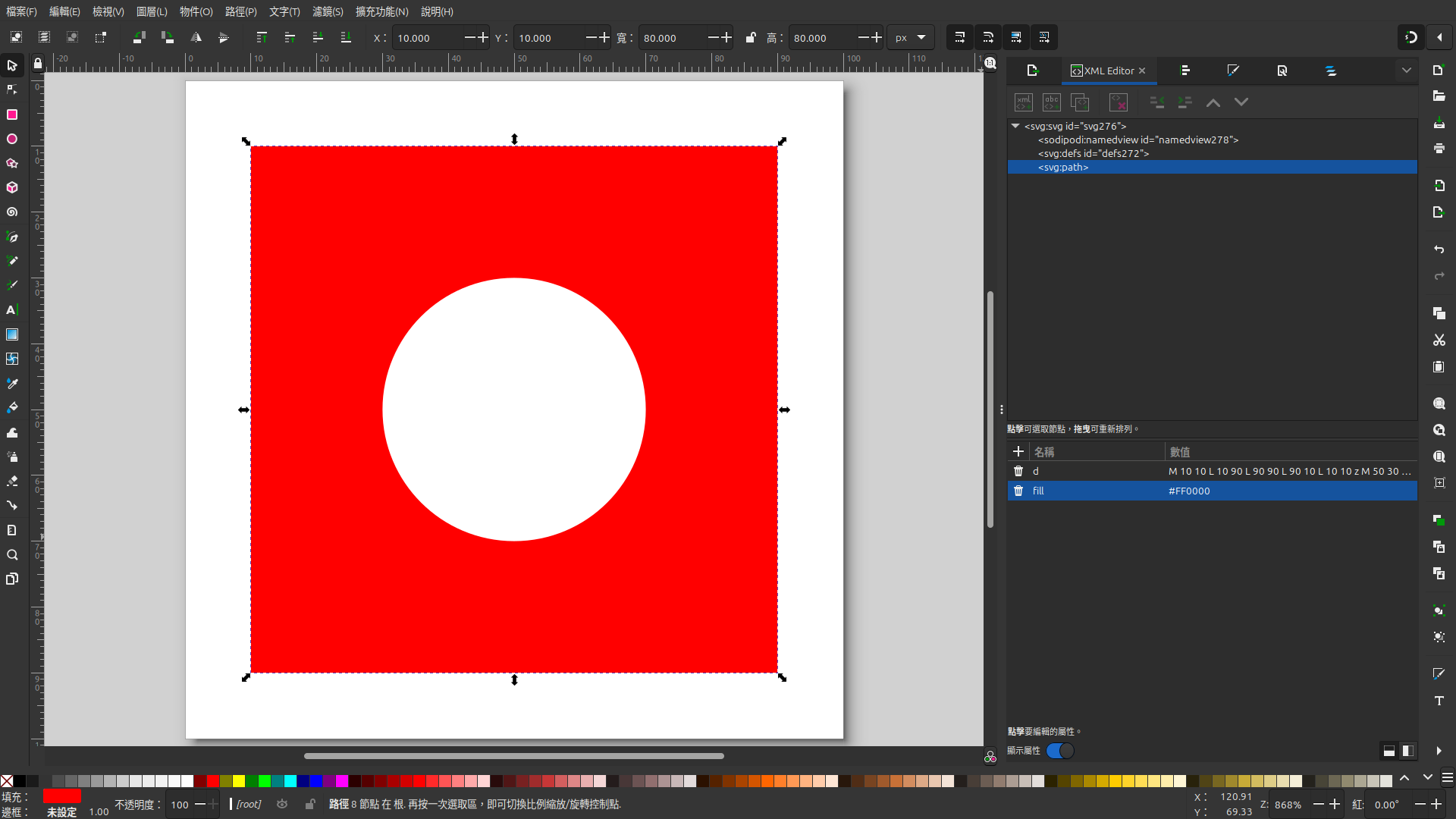Click the 未設定 stroke indicator

pyautogui.click(x=62, y=812)
